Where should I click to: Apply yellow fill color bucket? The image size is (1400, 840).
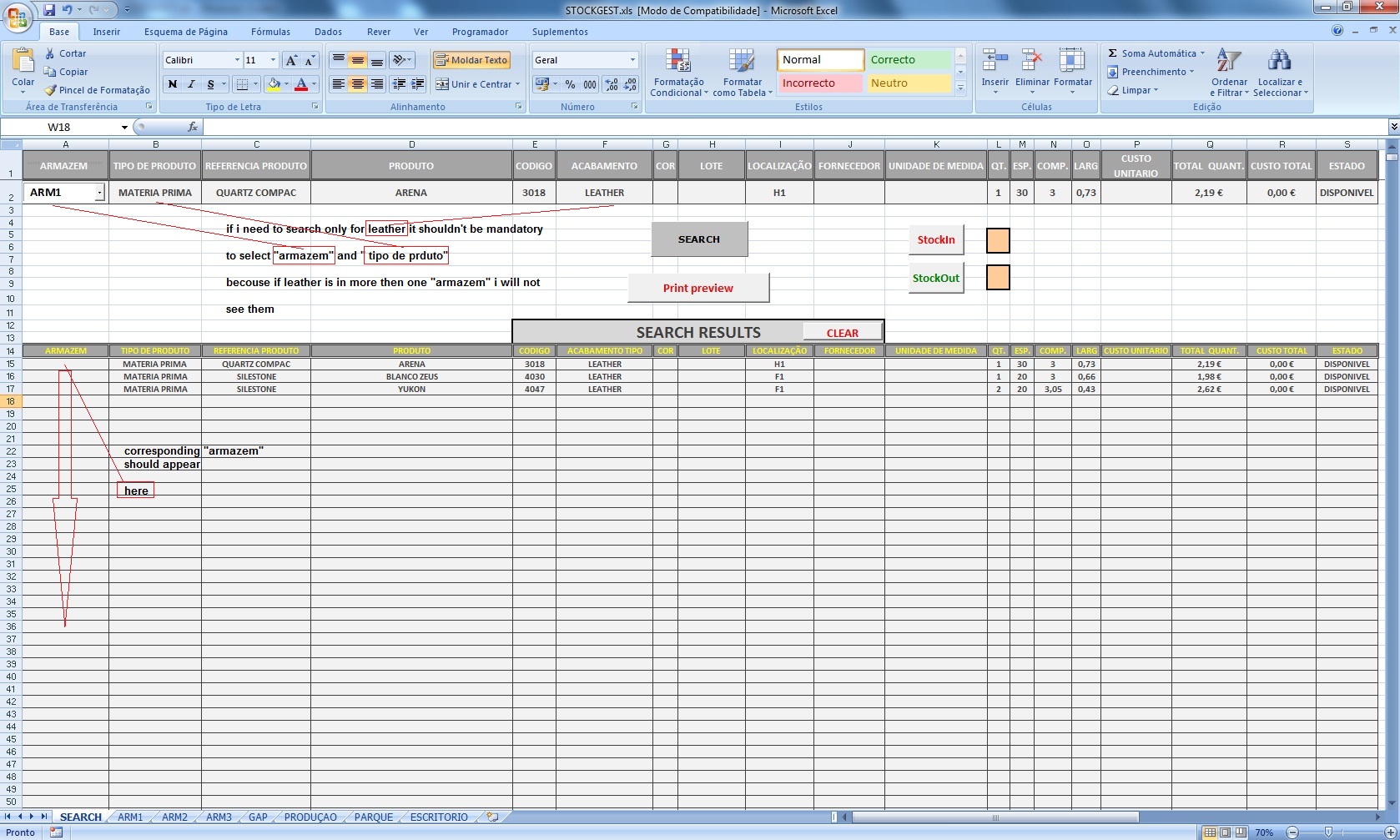click(x=273, y=84)
